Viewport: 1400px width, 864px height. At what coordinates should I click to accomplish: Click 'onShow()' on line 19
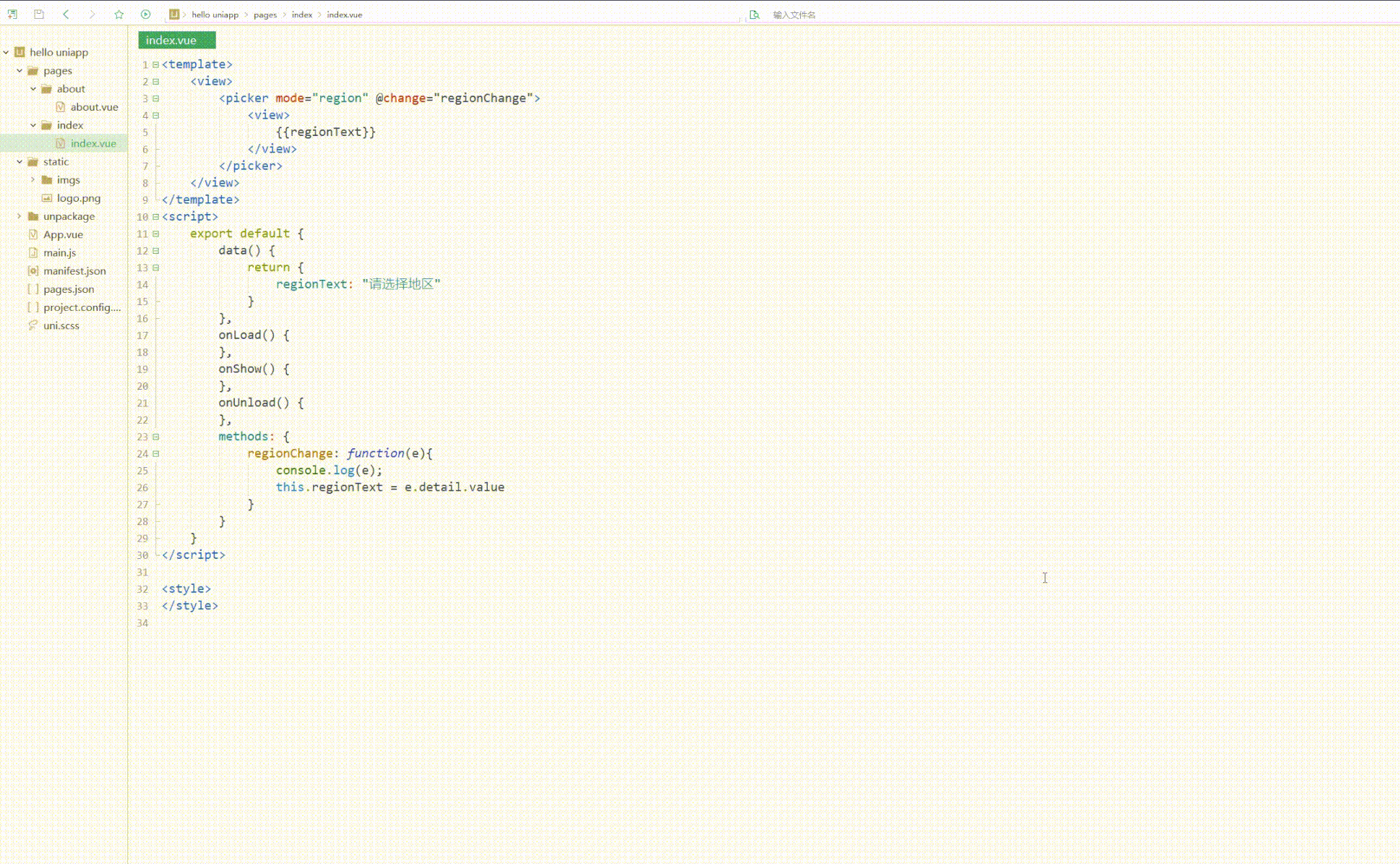coord(247,369)
